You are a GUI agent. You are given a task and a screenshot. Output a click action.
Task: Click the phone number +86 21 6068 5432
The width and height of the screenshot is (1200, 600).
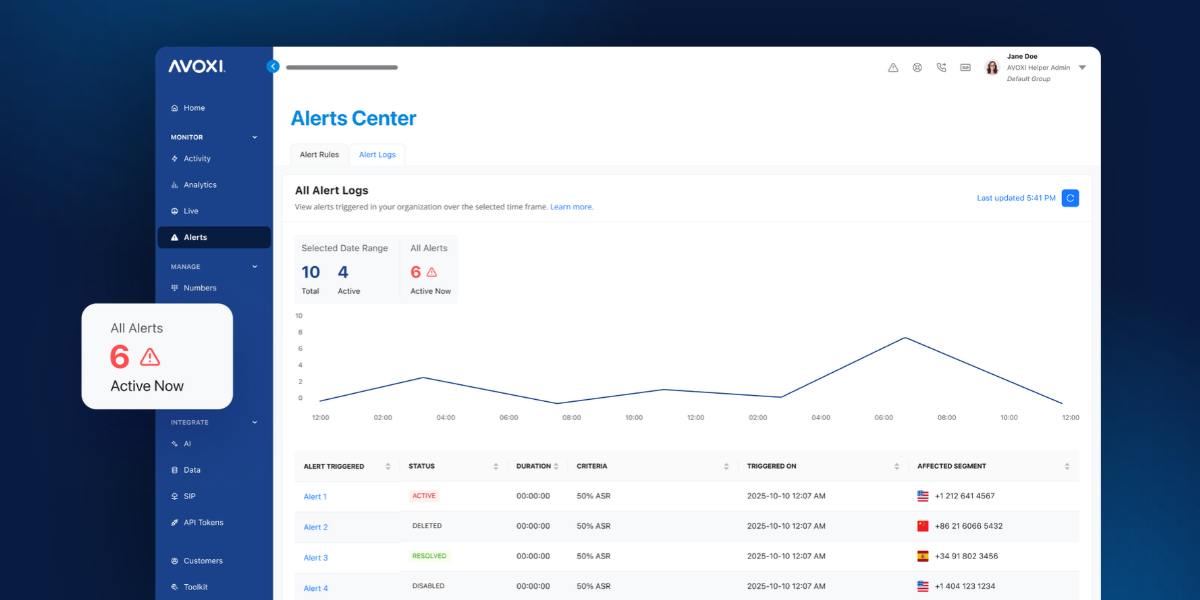(x=968, y=526)
